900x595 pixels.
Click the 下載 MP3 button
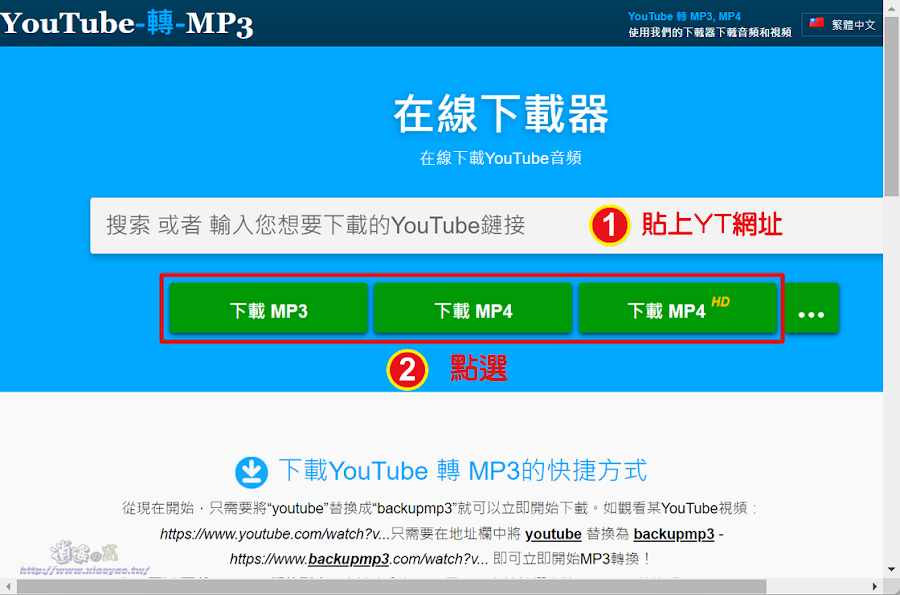pyautogui.click(x=269, y=308)
